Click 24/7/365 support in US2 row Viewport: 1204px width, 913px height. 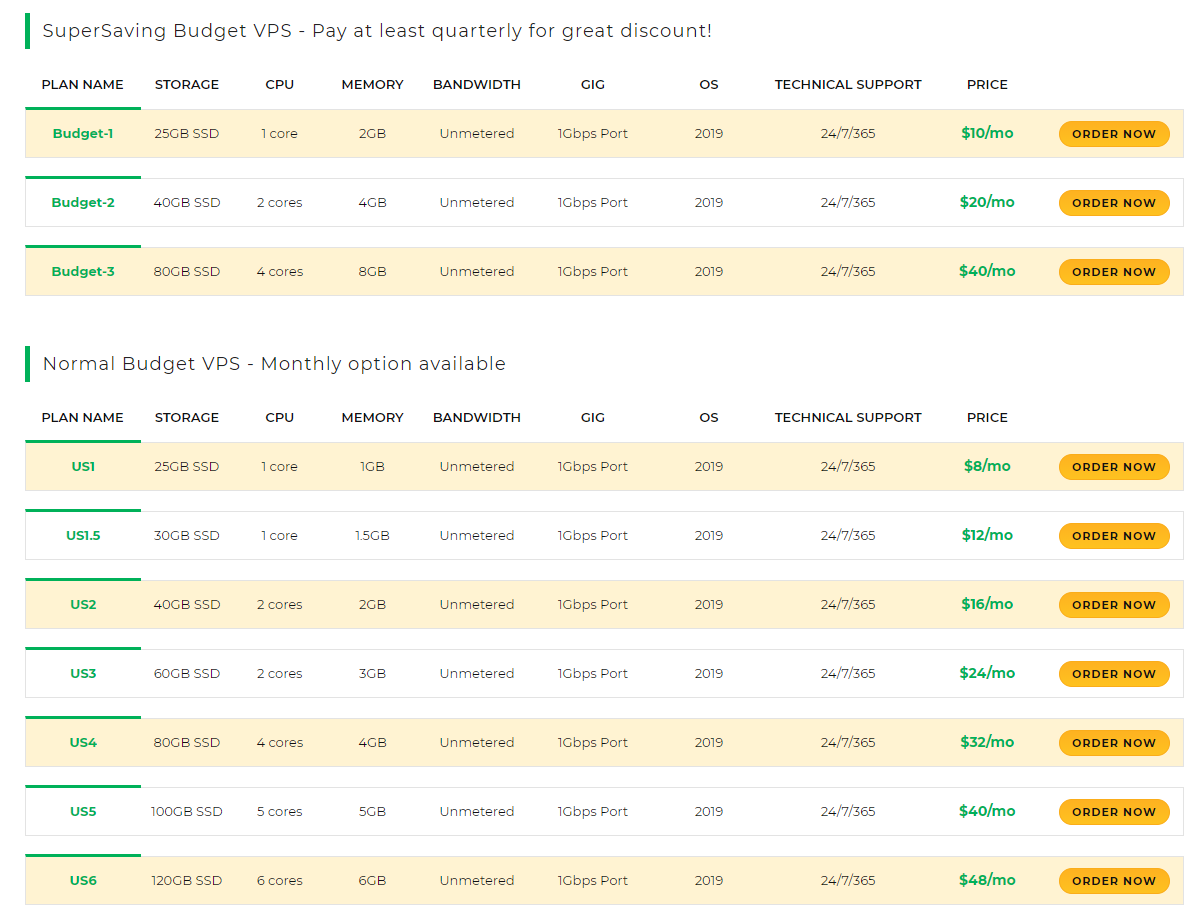848,604
